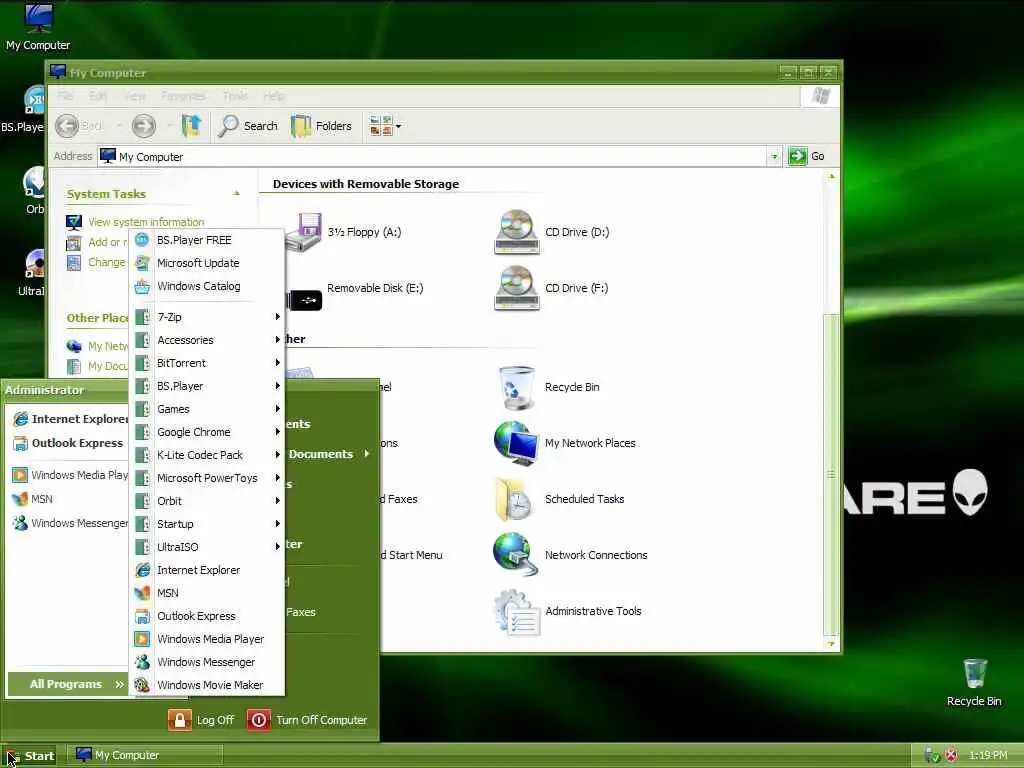Select CD Drive (D:) icon

552,232
